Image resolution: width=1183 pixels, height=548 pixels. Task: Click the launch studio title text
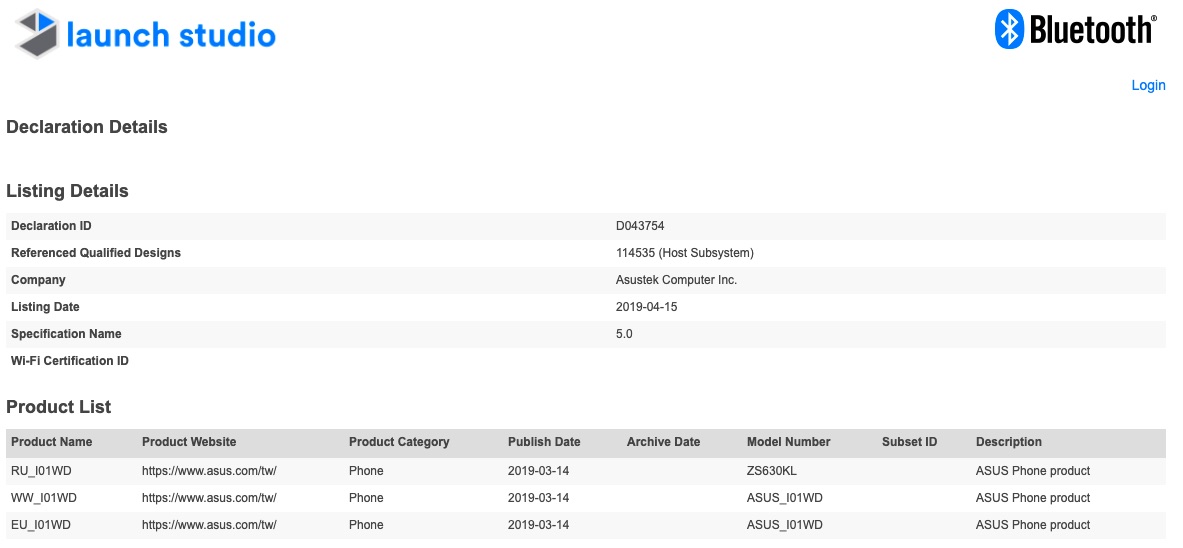click(x=171, y=35)
